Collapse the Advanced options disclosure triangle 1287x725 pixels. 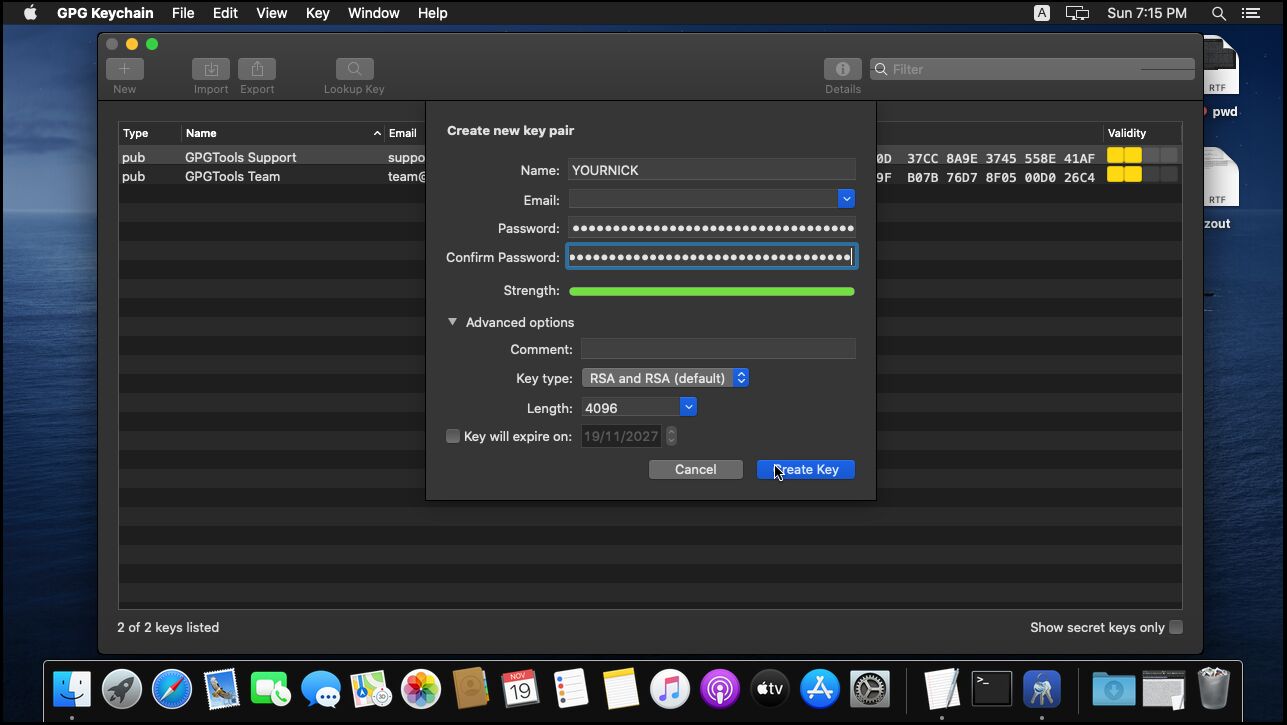point(452,322)
